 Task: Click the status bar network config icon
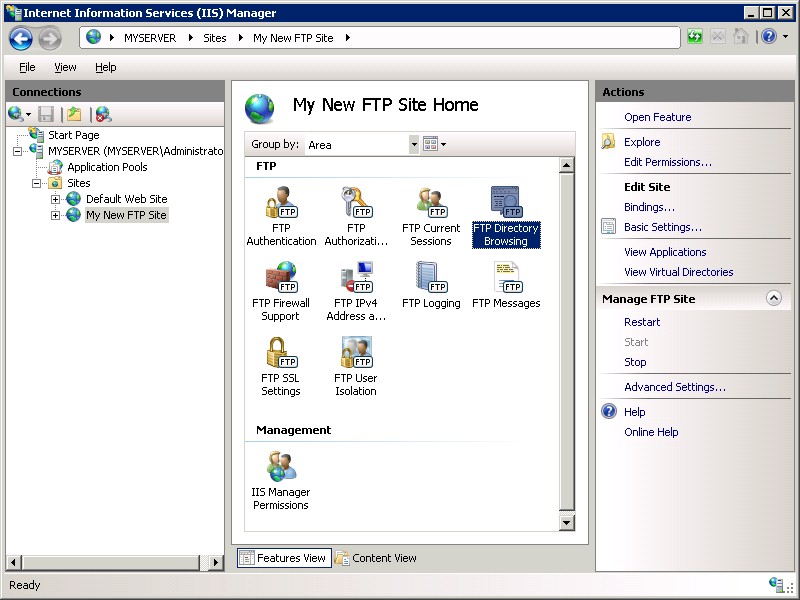(x=777, y=585)
